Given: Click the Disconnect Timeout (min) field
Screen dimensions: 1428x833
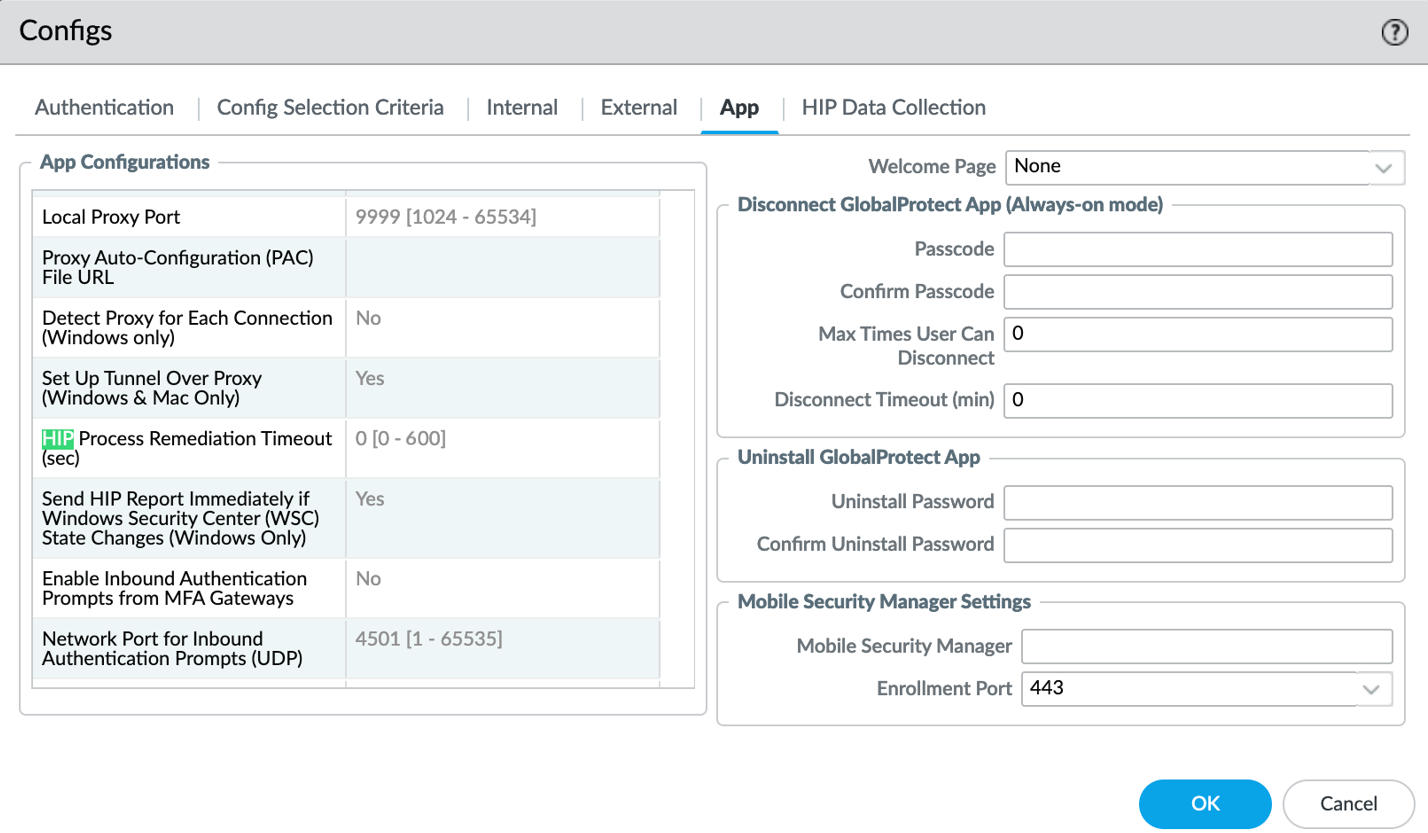Looking at the screenshot, I should (x=1197, y=401).
